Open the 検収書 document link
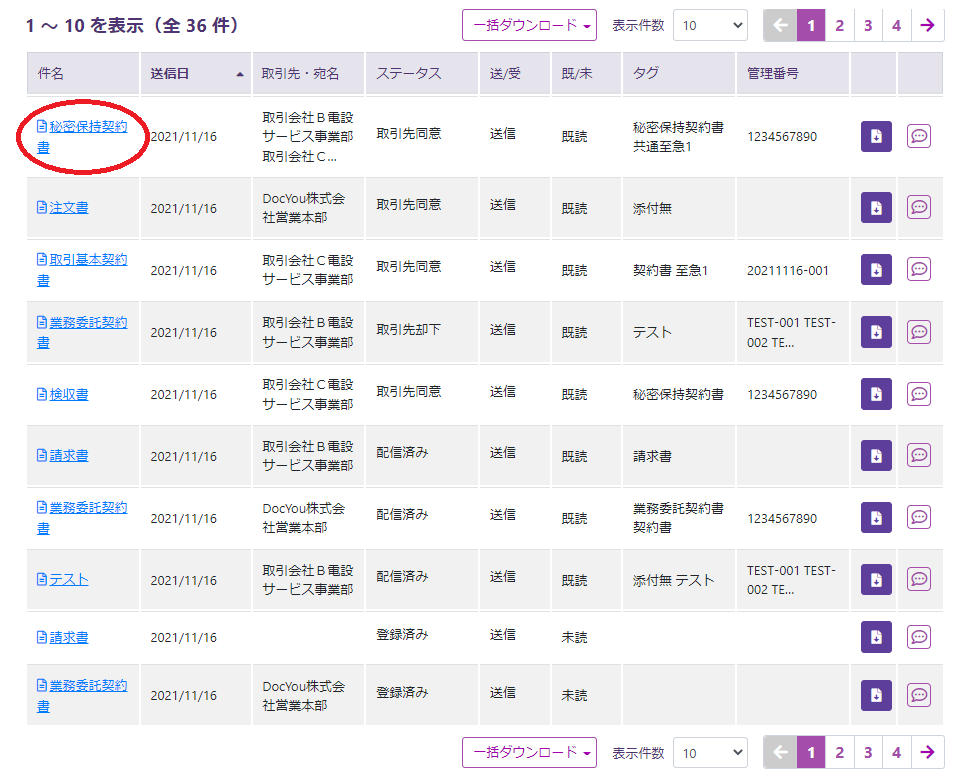Screen dimensions: 955x784 pyautogui.click(x=63, y=394)
